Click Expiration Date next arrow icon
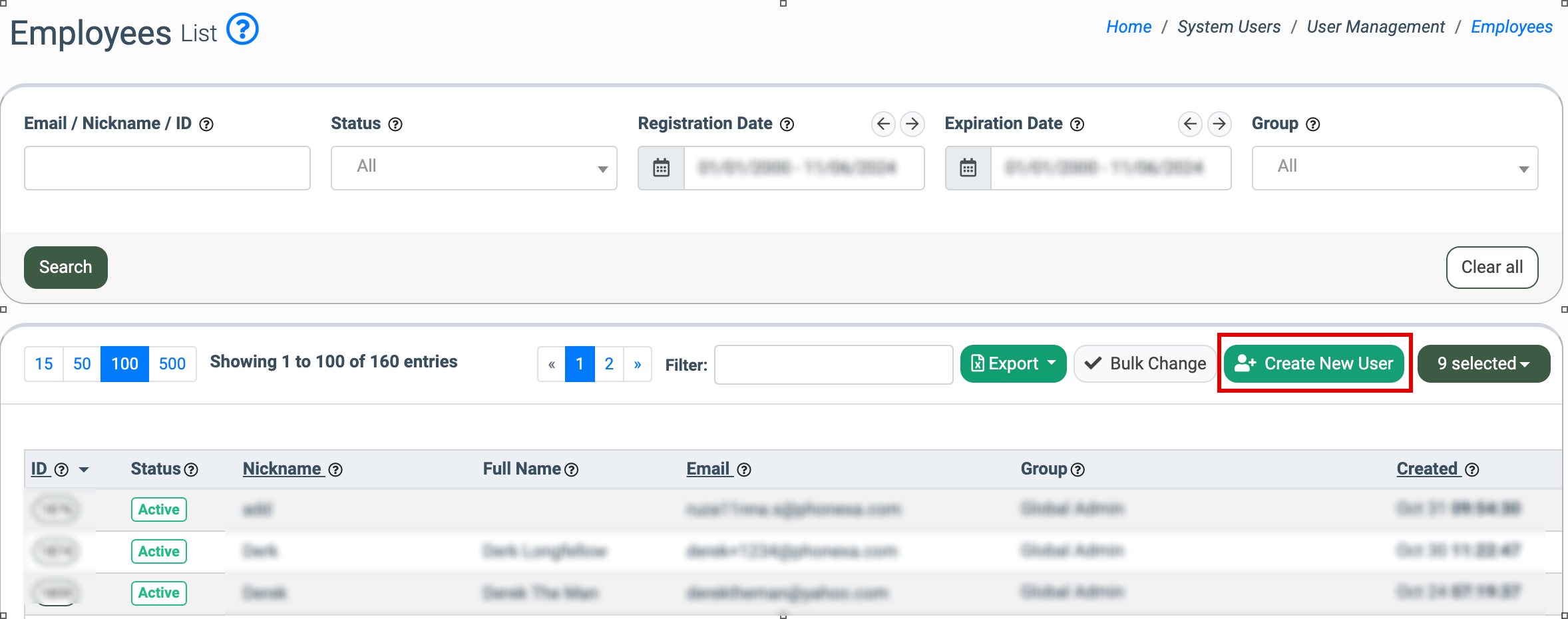The image size is (1568, 619). tap(1219, 124)
